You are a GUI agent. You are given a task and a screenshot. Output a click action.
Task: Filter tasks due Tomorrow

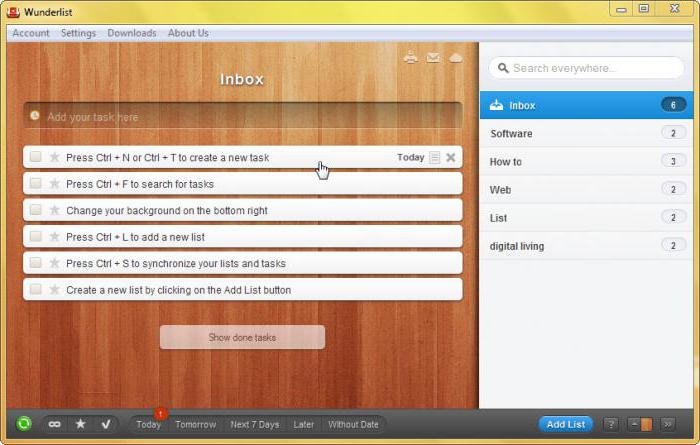click(196, 424)
